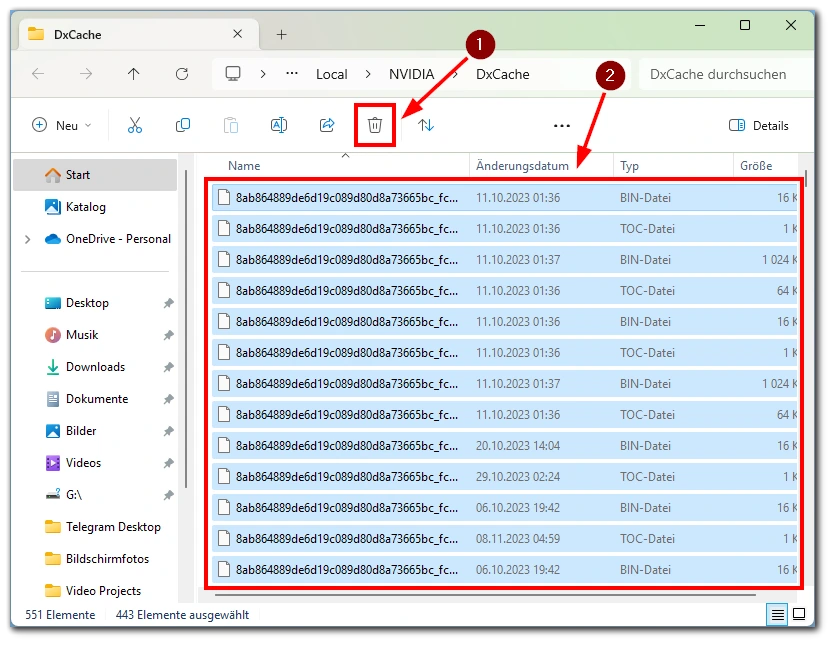833x645 pixels.
Task: Click the pin icon next to Musik
Action: tap(168, 335)
